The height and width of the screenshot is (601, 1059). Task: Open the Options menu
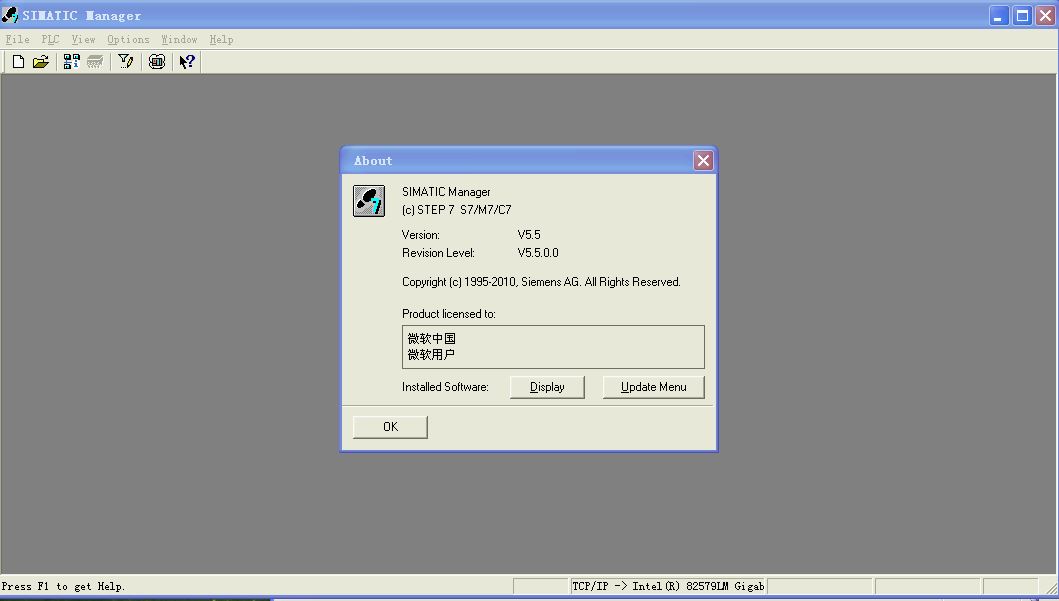coord(128,39)
